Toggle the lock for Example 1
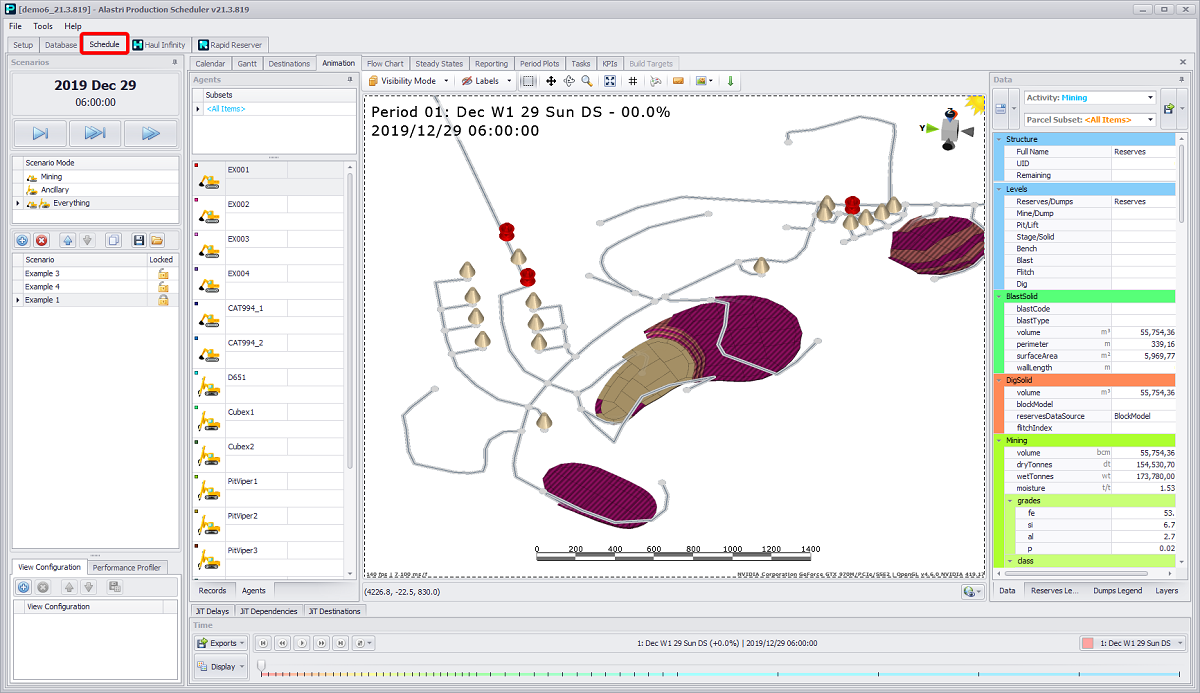1200x693 pixels. [162, 300]
